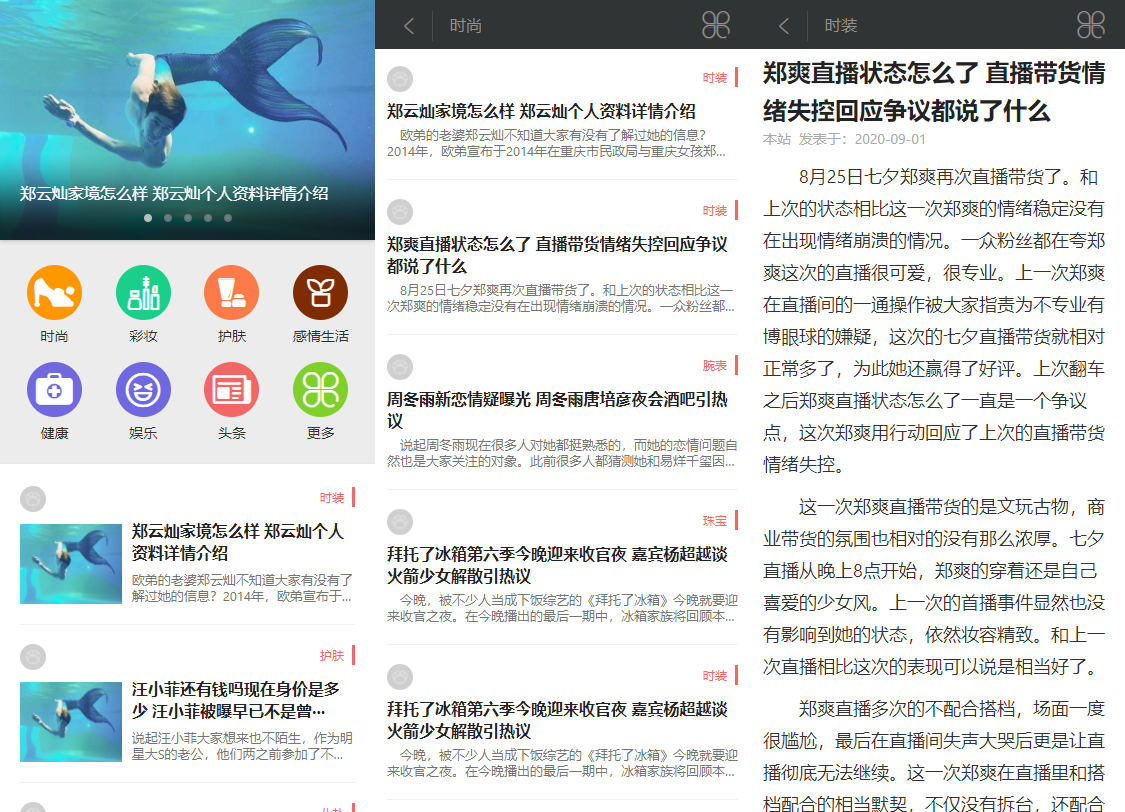Viewport: 1125px width, 812px height.
Task: Open thumbnail beside home-list 郑云灿 article
Action: pos(71,564)
